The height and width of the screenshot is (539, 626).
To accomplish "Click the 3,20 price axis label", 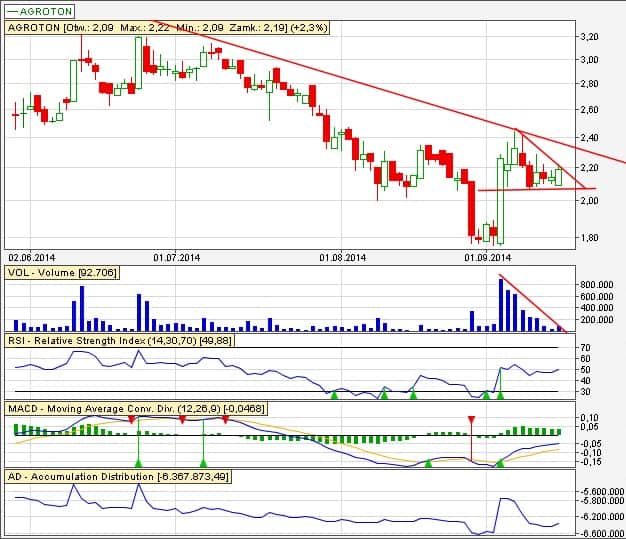I will 590,36.
